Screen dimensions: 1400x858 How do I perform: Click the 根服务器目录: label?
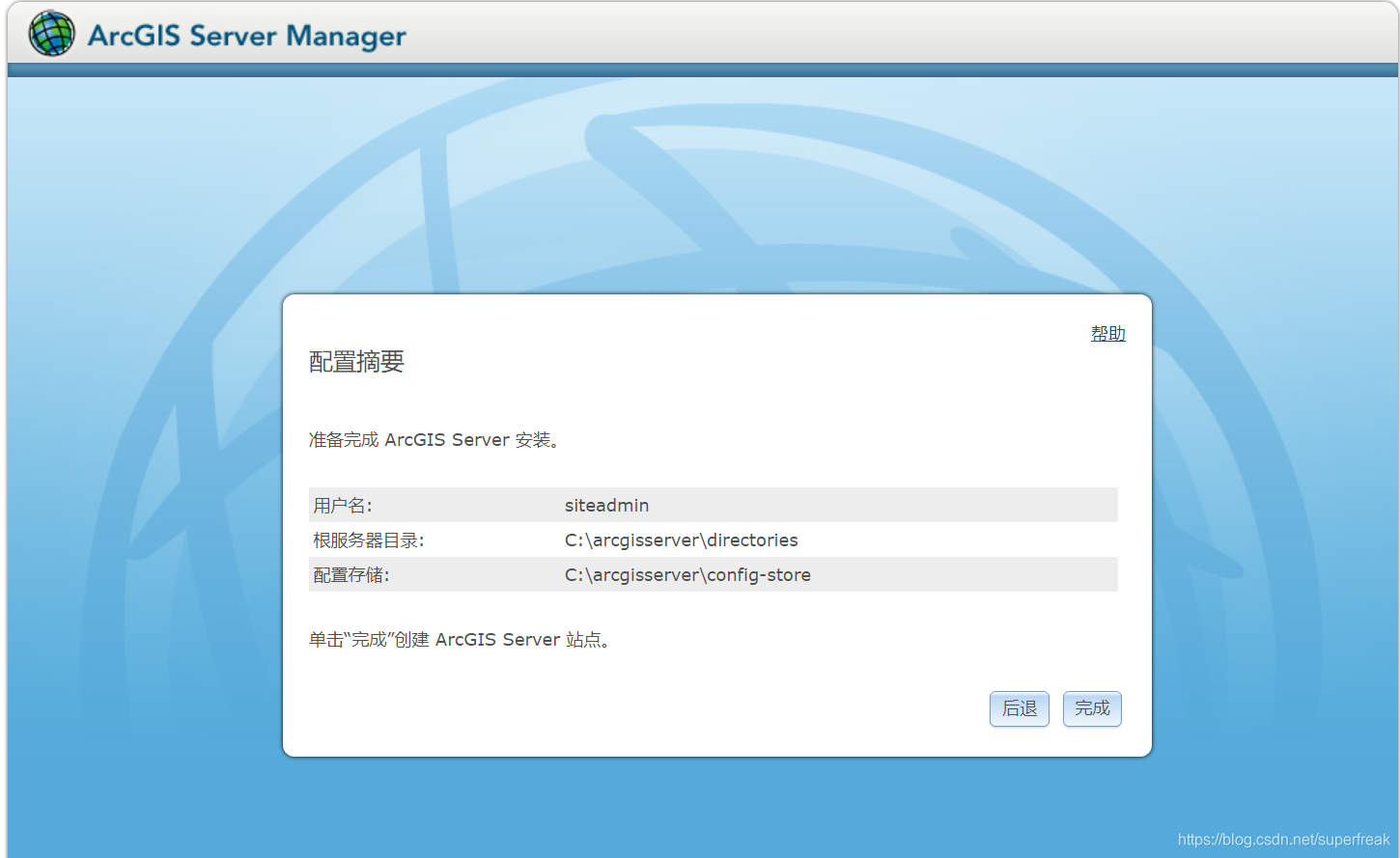tap(369, 540)
